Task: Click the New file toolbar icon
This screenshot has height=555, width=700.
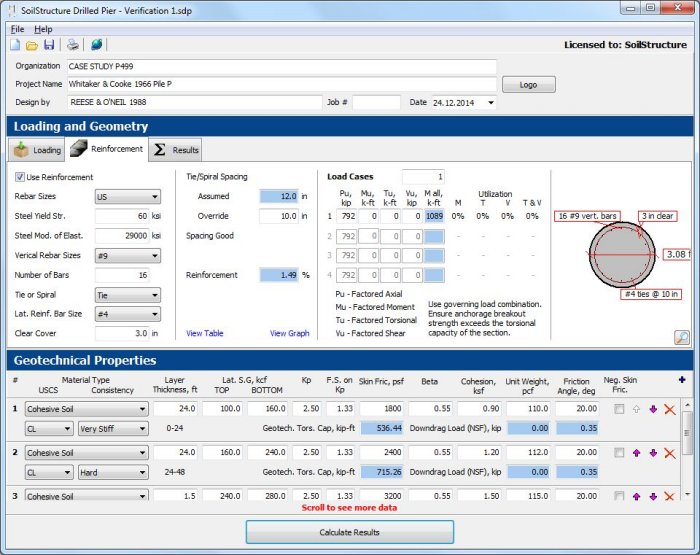Action: pyautogui.click(x=15, y=45)
